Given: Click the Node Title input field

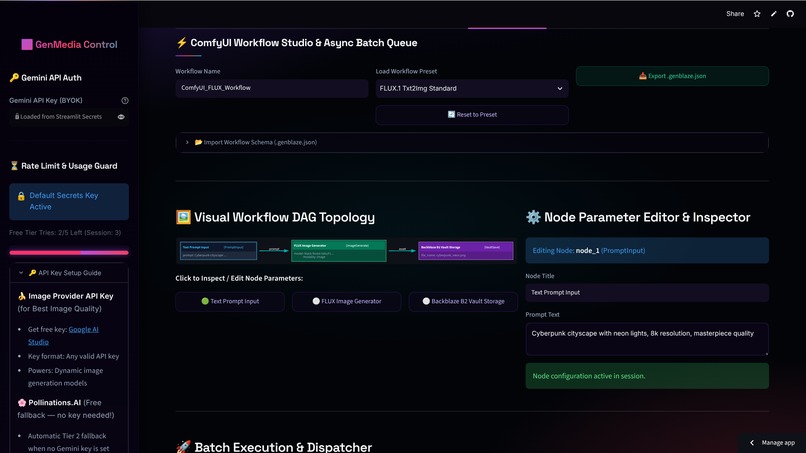Looking at the screenshot, I should (647, 293).
